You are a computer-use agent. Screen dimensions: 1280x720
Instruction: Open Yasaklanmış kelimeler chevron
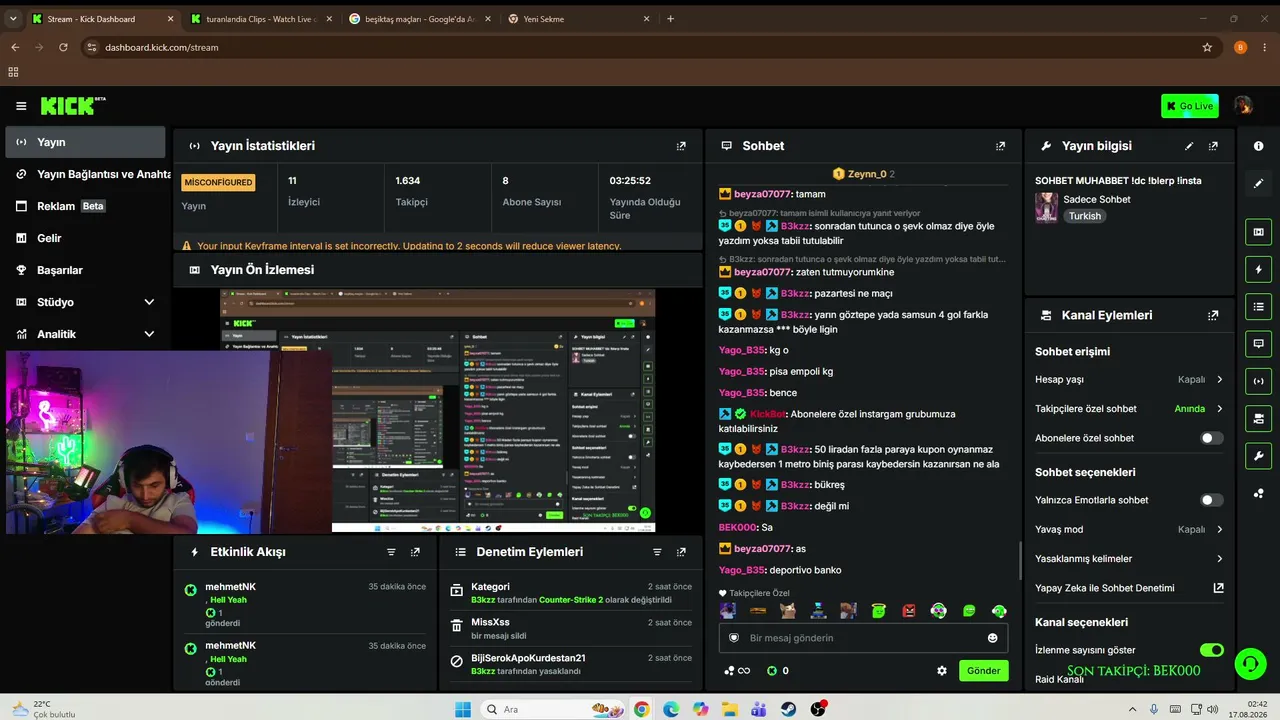coord(1219,559)
